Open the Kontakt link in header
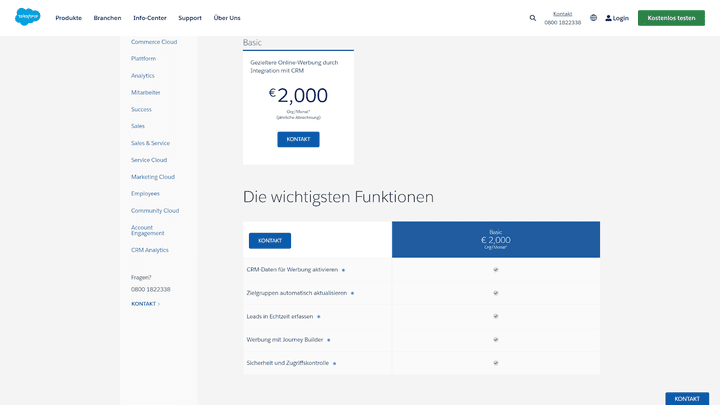 (x=562, y=14)
